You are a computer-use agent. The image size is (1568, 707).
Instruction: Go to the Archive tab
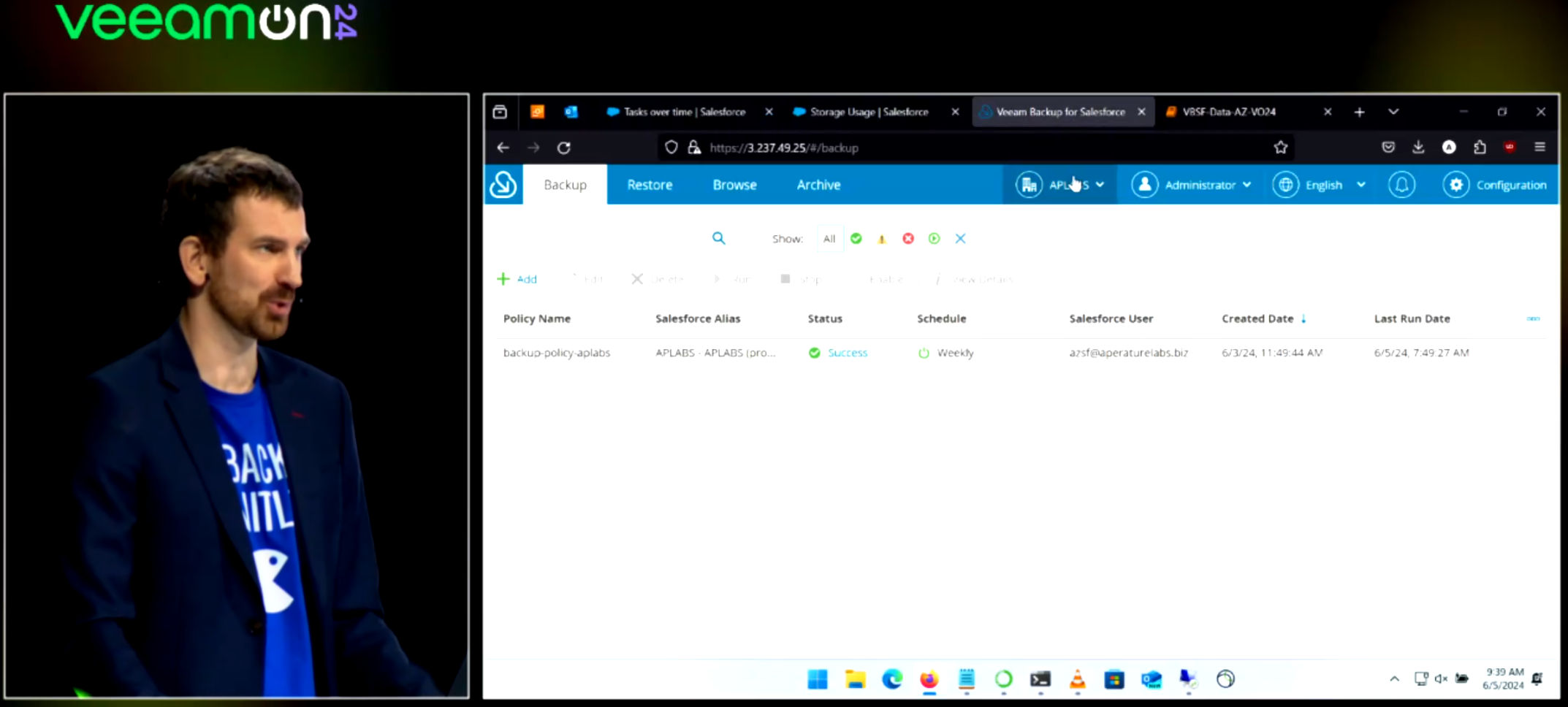[x=818, y=185]
